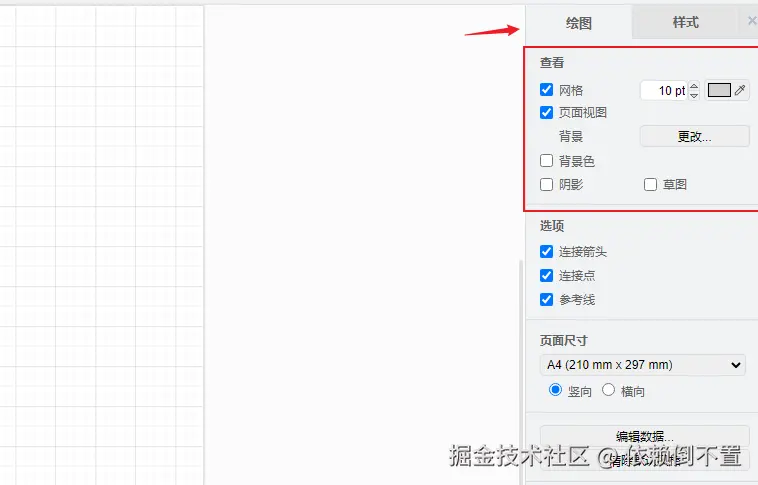758x485 pixels.
Task: Enable the 阴影 shadow checkbox
Action: [x=546, y=184]
